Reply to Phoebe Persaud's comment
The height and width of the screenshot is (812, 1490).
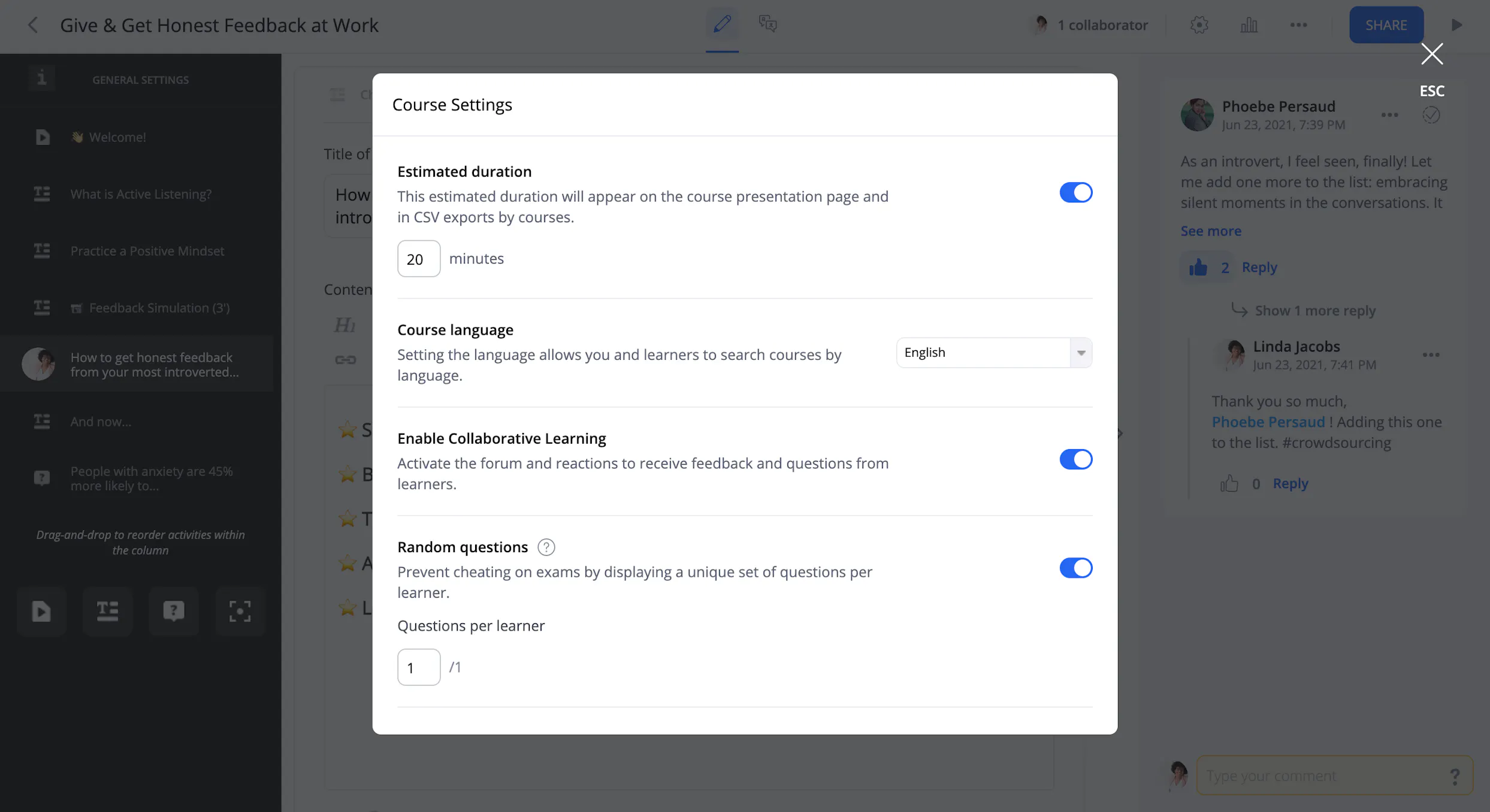pos(1259,267)
